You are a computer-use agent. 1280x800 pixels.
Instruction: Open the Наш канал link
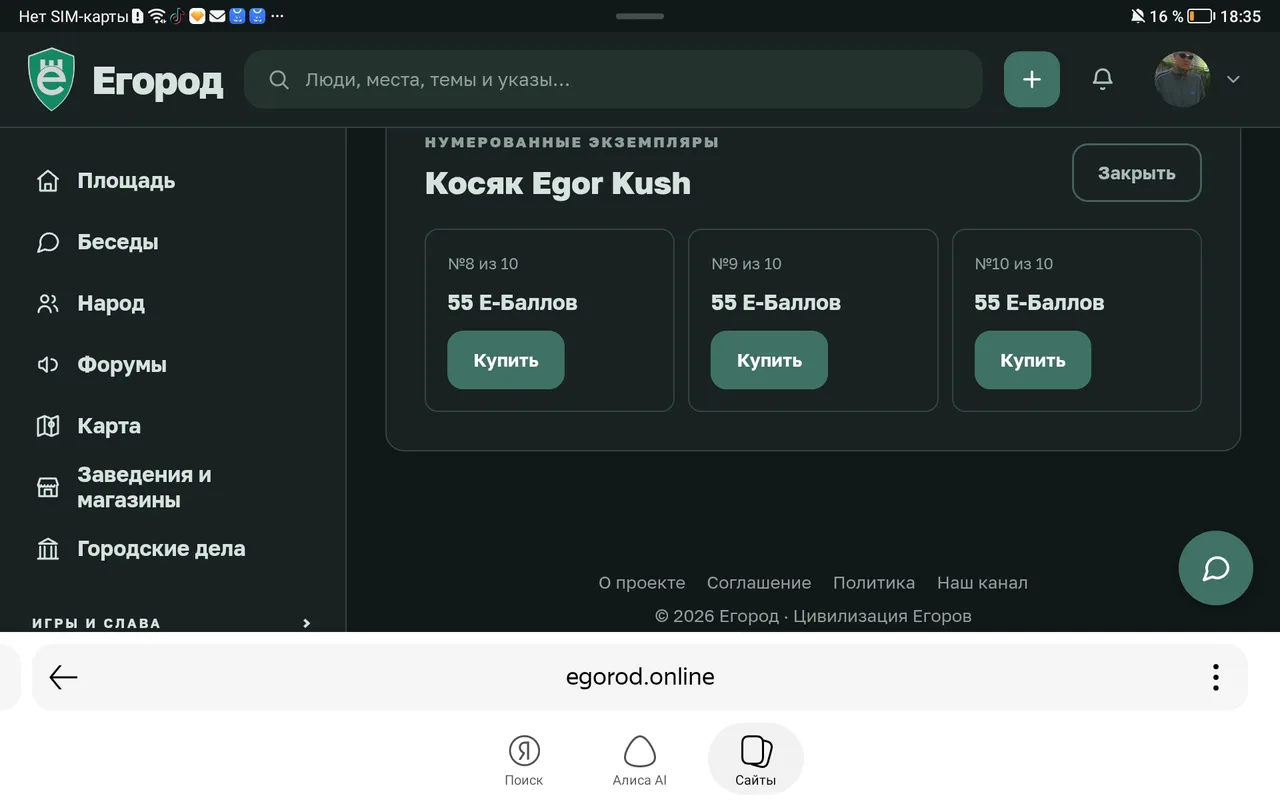pos(982,583)
